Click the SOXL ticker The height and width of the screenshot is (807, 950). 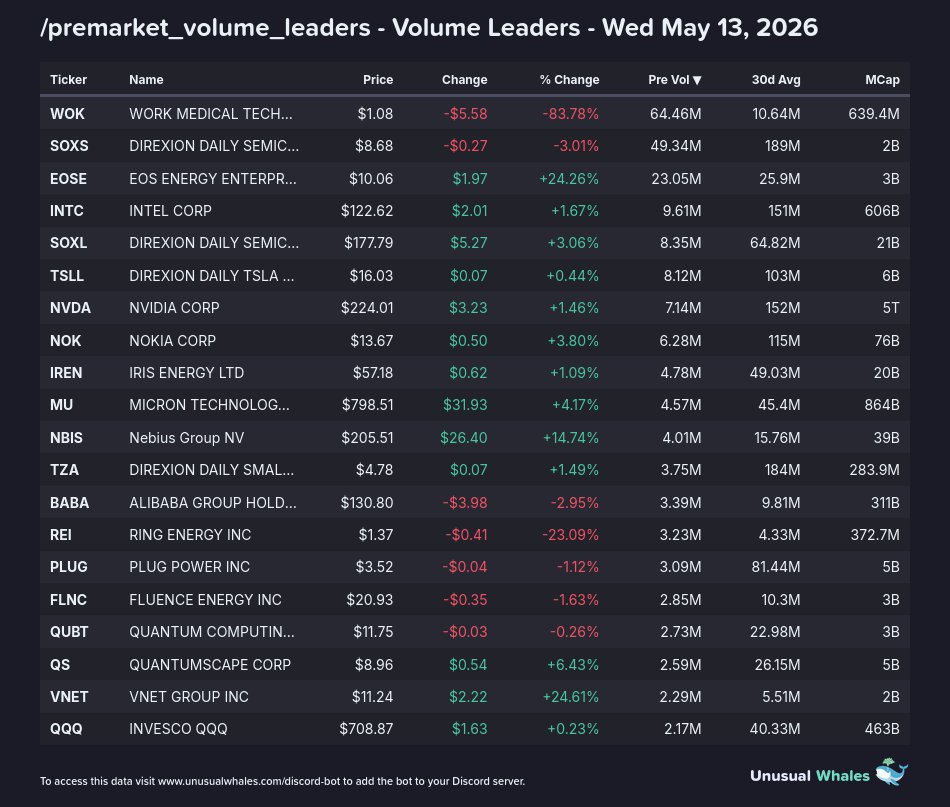(68, 243)
